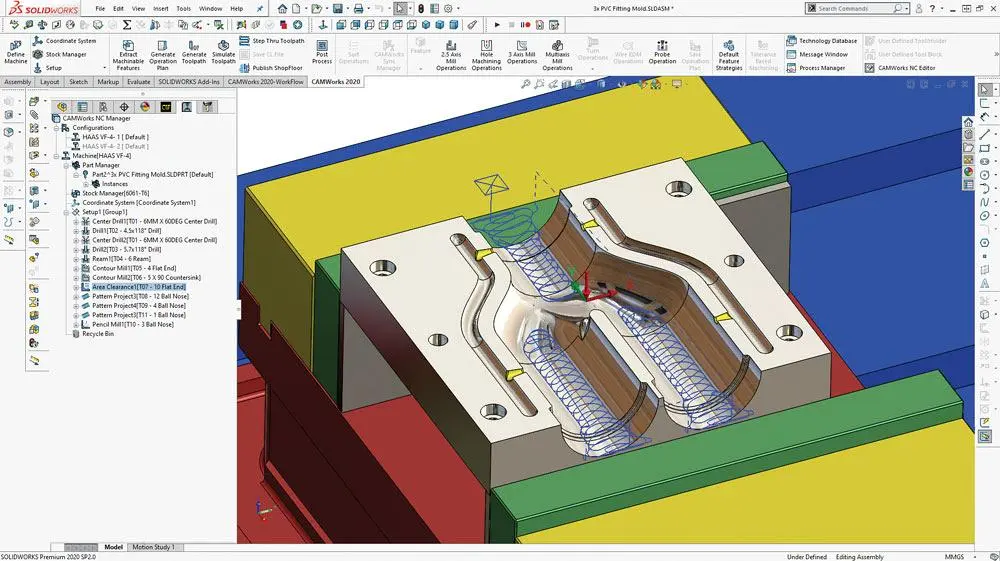Select Stock Manager[6061-T6] tree item
Screen dimensions: 1000x561
tap(115, 193)
